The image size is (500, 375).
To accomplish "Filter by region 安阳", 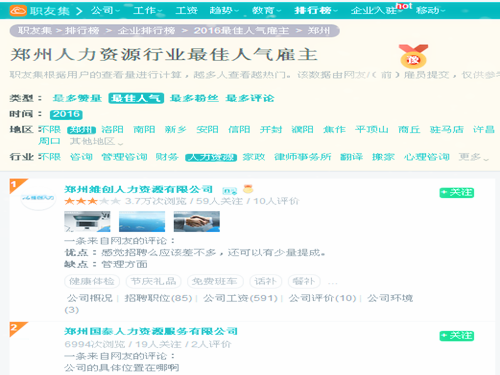I will click(x=207, y=129).
